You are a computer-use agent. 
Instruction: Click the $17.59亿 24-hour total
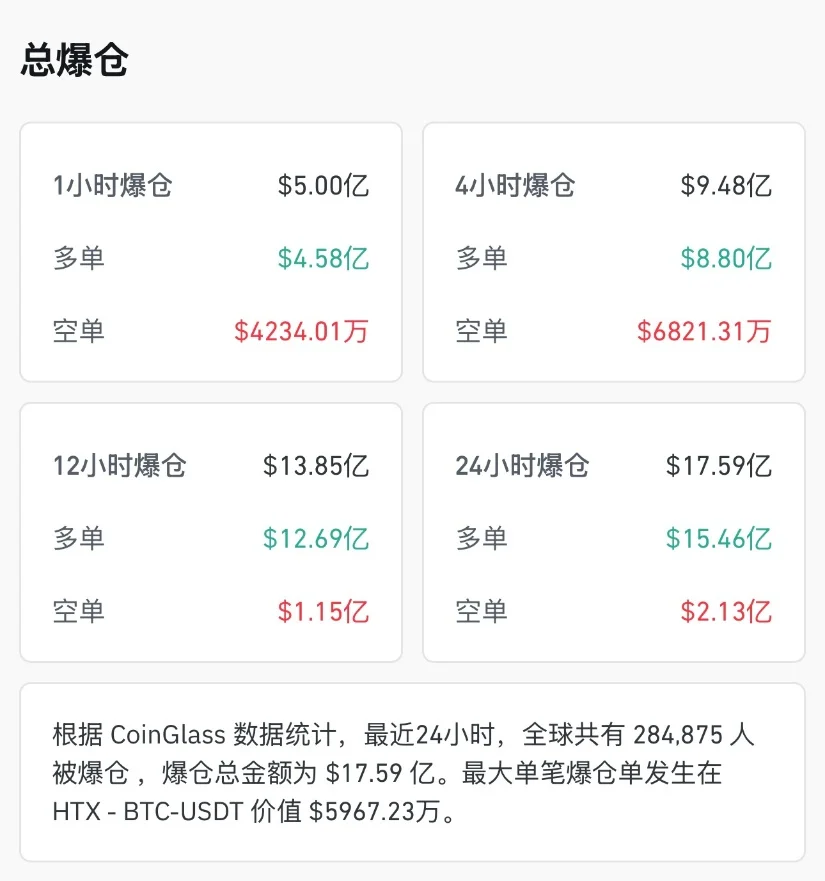(x=719, y=466)
